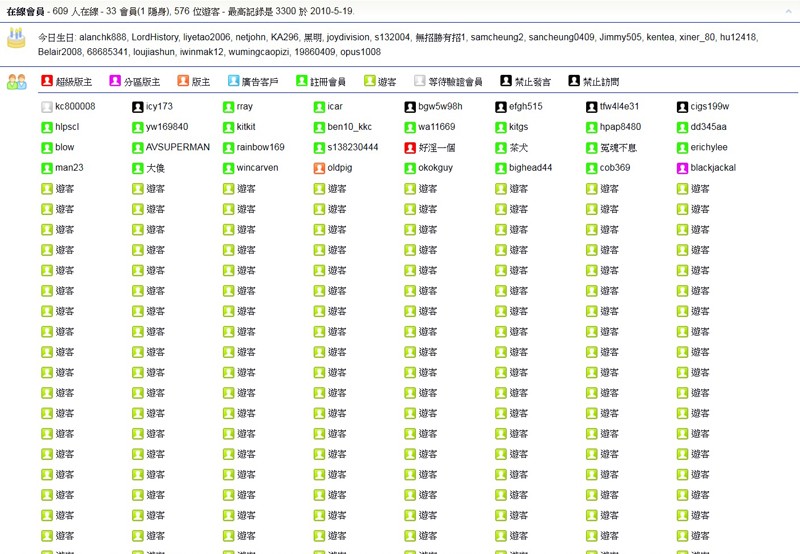
Task: Open birthday member liyetao2006's profile
Action: [207, 37]
